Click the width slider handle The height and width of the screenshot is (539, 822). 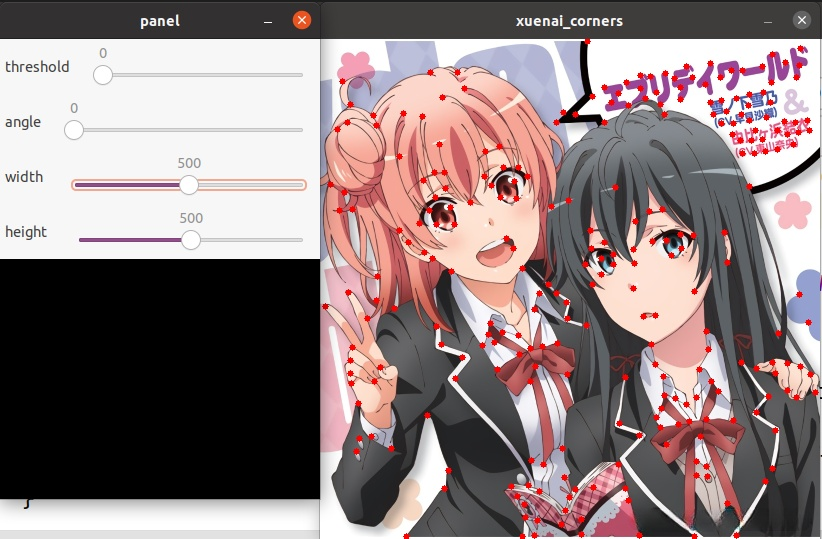[188, 185]
